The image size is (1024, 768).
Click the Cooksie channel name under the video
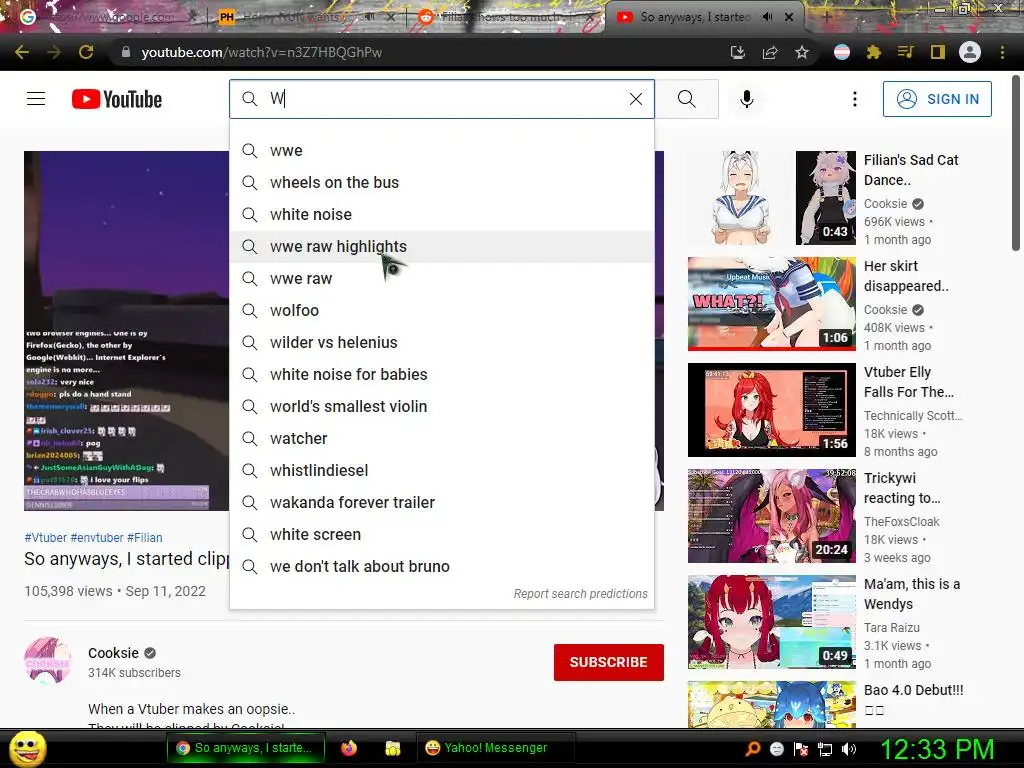[x=113, y=653]
